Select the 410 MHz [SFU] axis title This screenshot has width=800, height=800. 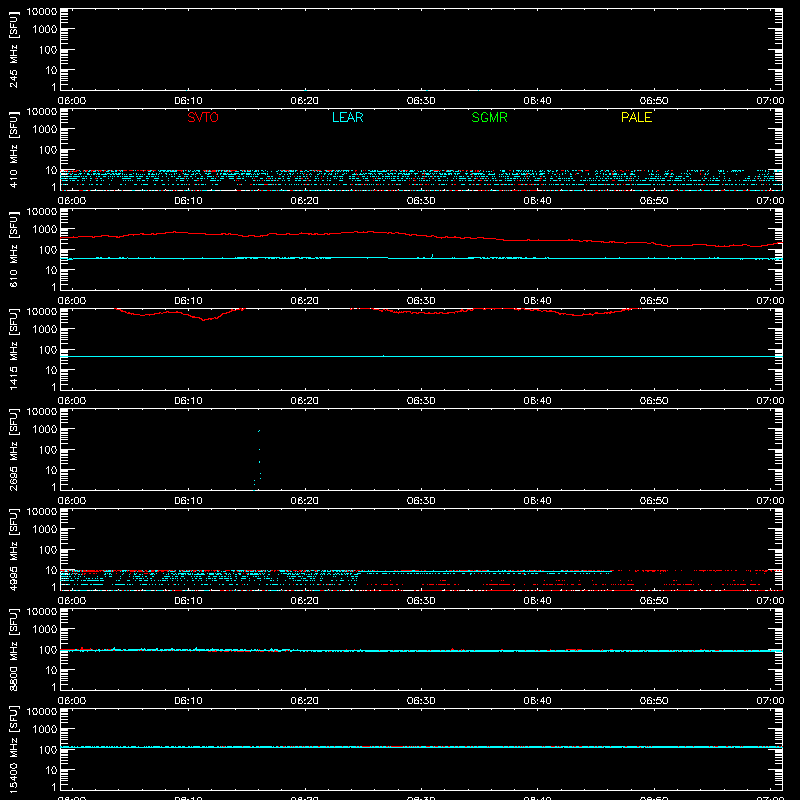tap(13, 149)
